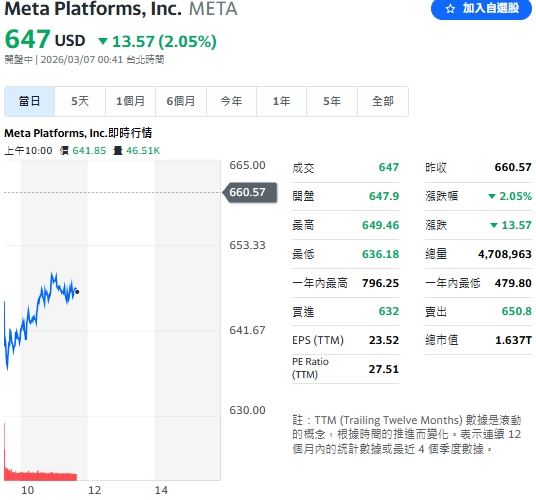Click the 630.00 y-axis label
This screenshot has height=500, width=536.
click(247, 410)
